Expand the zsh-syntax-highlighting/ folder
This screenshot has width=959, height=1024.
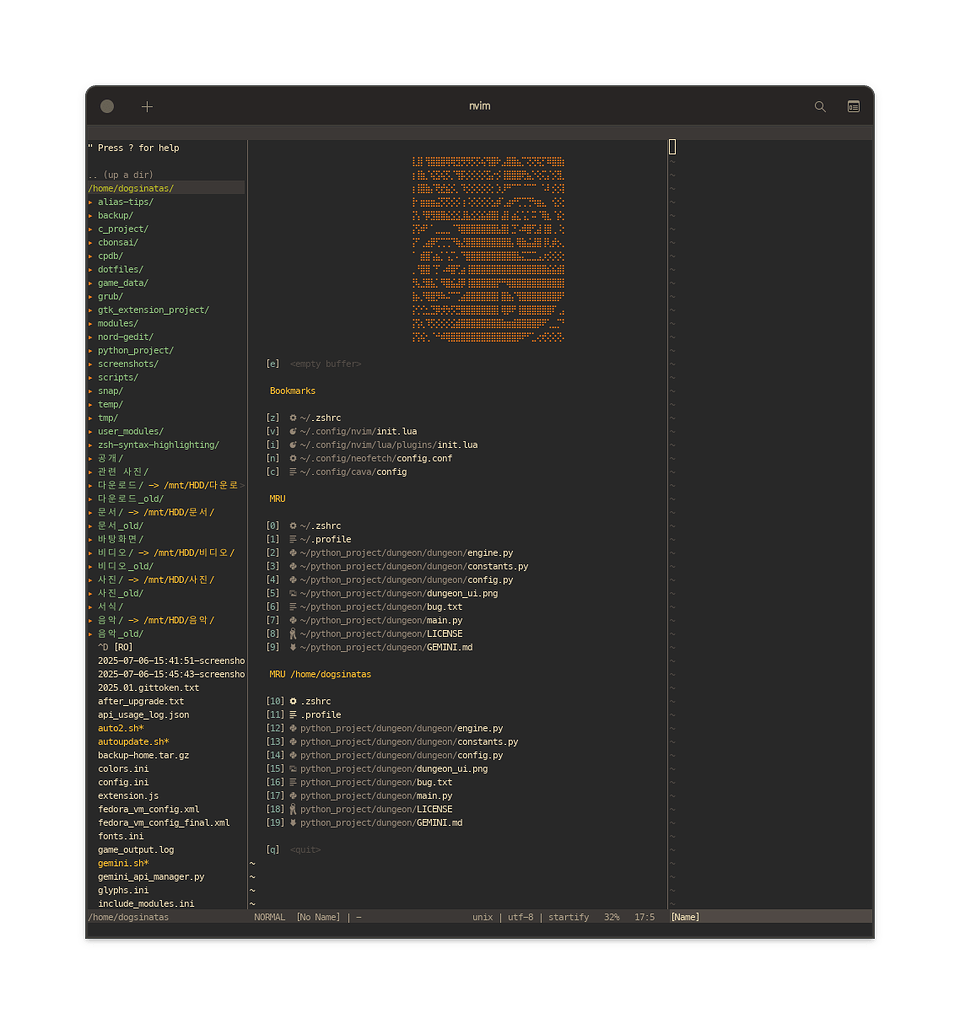pyautogui.click(x=90, y=445)
